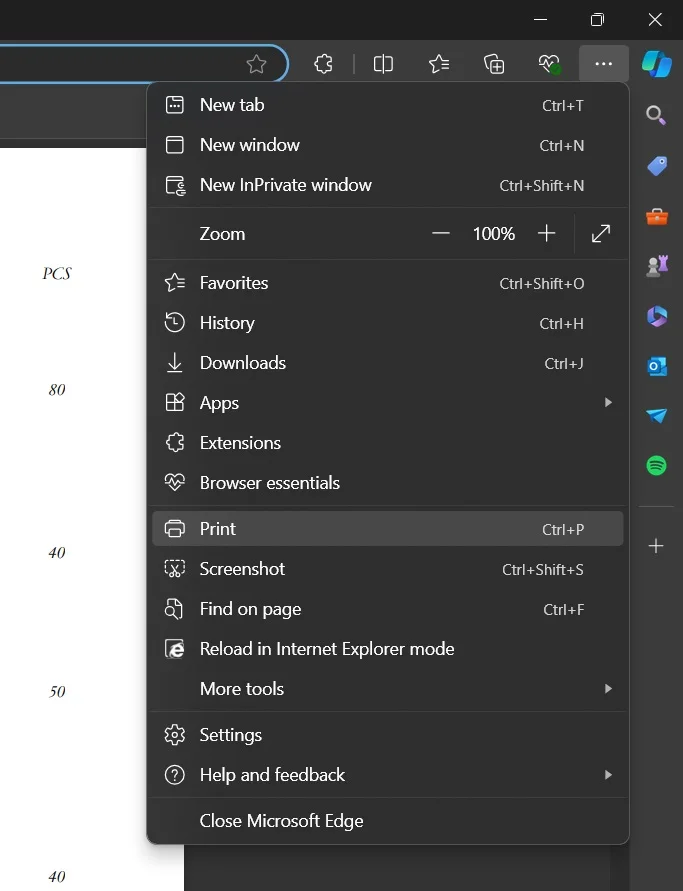Viewport: 683px width, 891px height.
Task: Click the sidebar Search magnifier icon
Action: coord(657,115)
